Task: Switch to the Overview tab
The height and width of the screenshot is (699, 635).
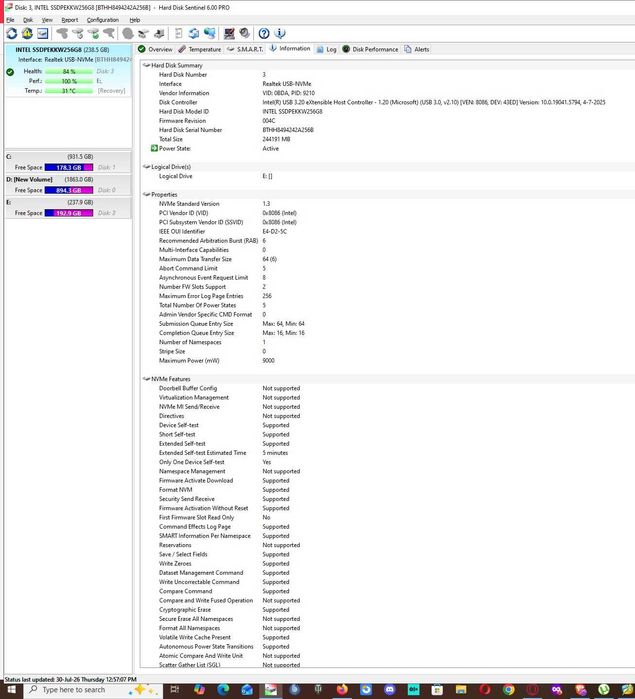Action: click(155, 49)
